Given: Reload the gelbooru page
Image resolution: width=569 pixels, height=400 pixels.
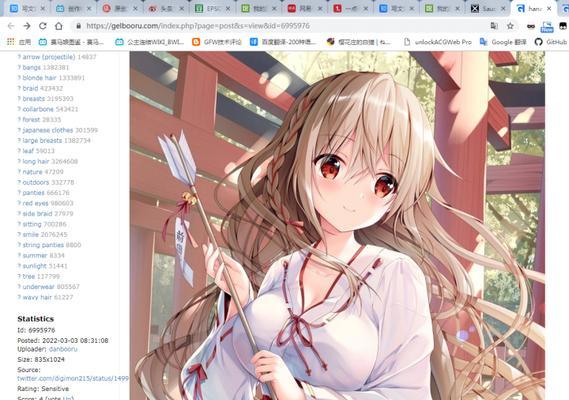Looking at the screenshot, I should [42, 26].
